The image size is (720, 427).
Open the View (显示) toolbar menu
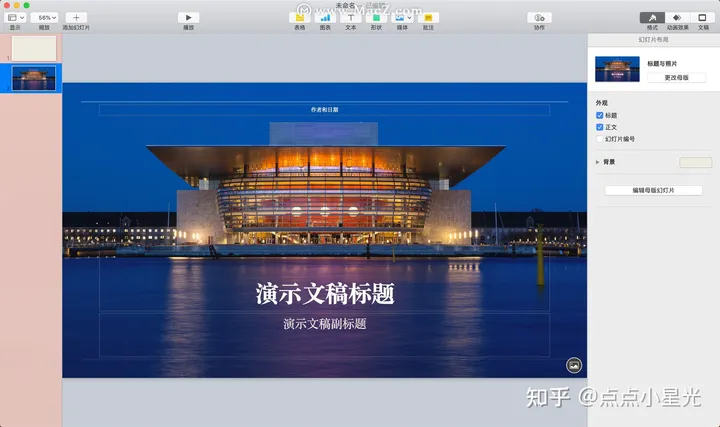[15, 17]
